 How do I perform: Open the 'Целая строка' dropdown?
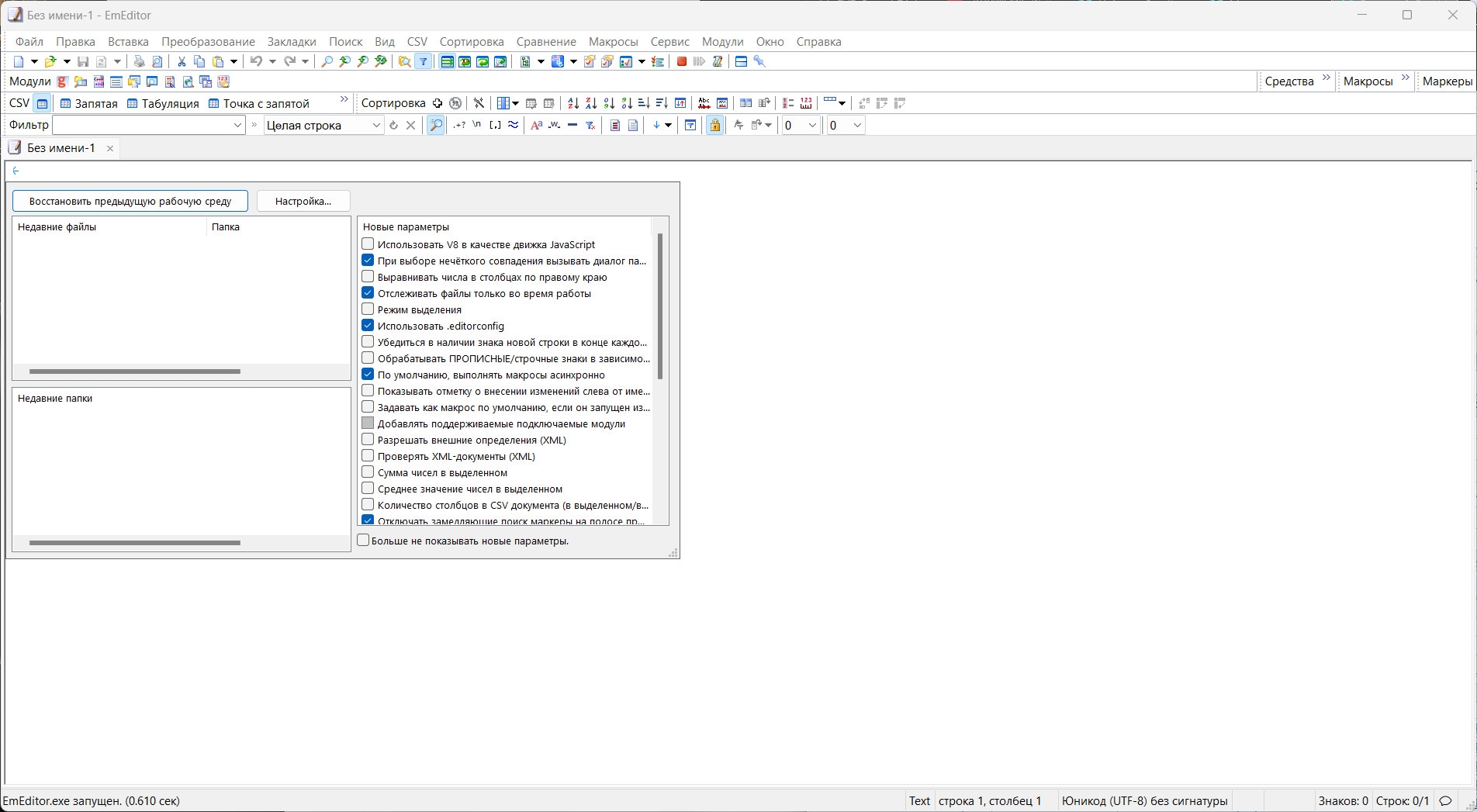pos(376,125)
